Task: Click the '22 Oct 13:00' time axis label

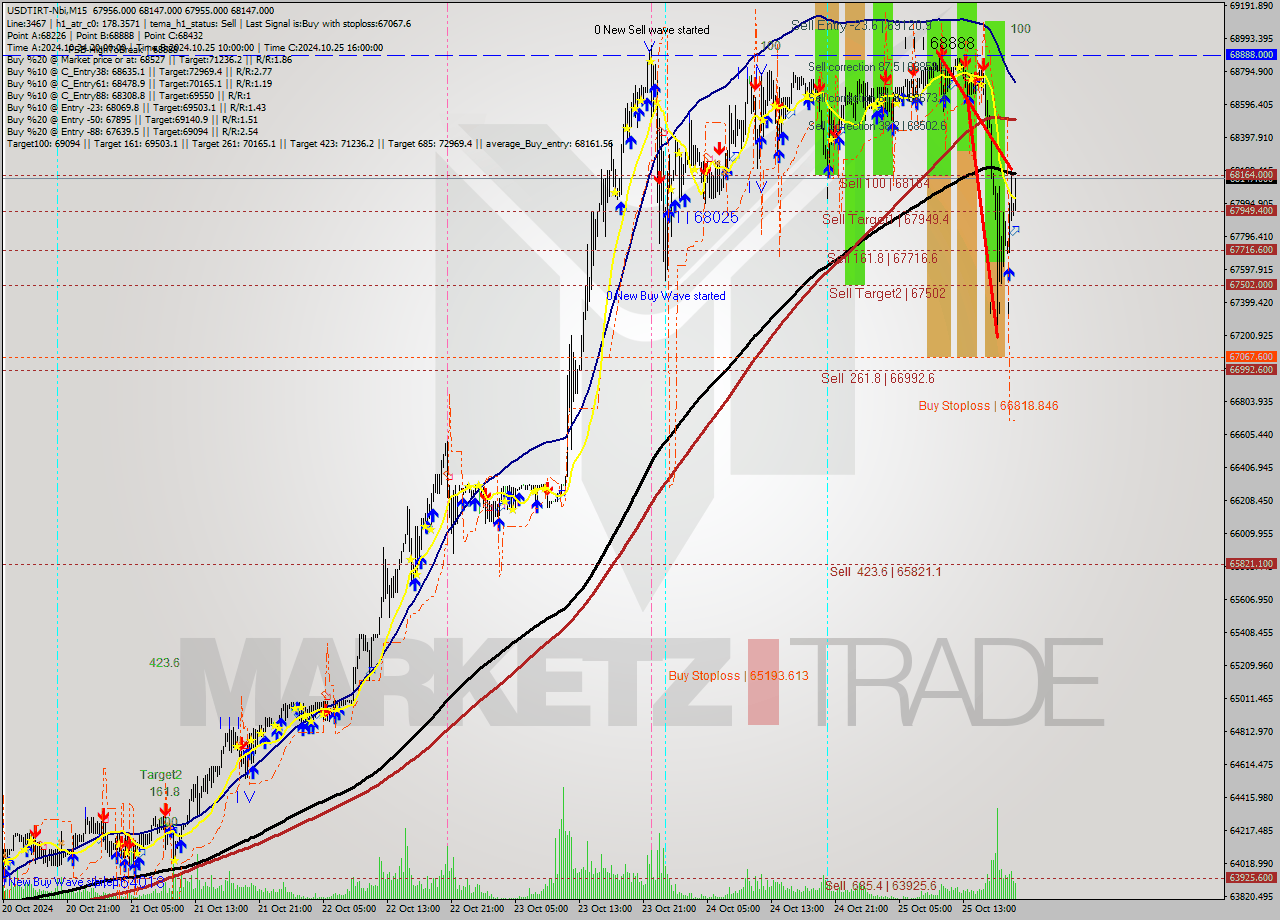Action: pyautogui.click(x=413, y=909)
